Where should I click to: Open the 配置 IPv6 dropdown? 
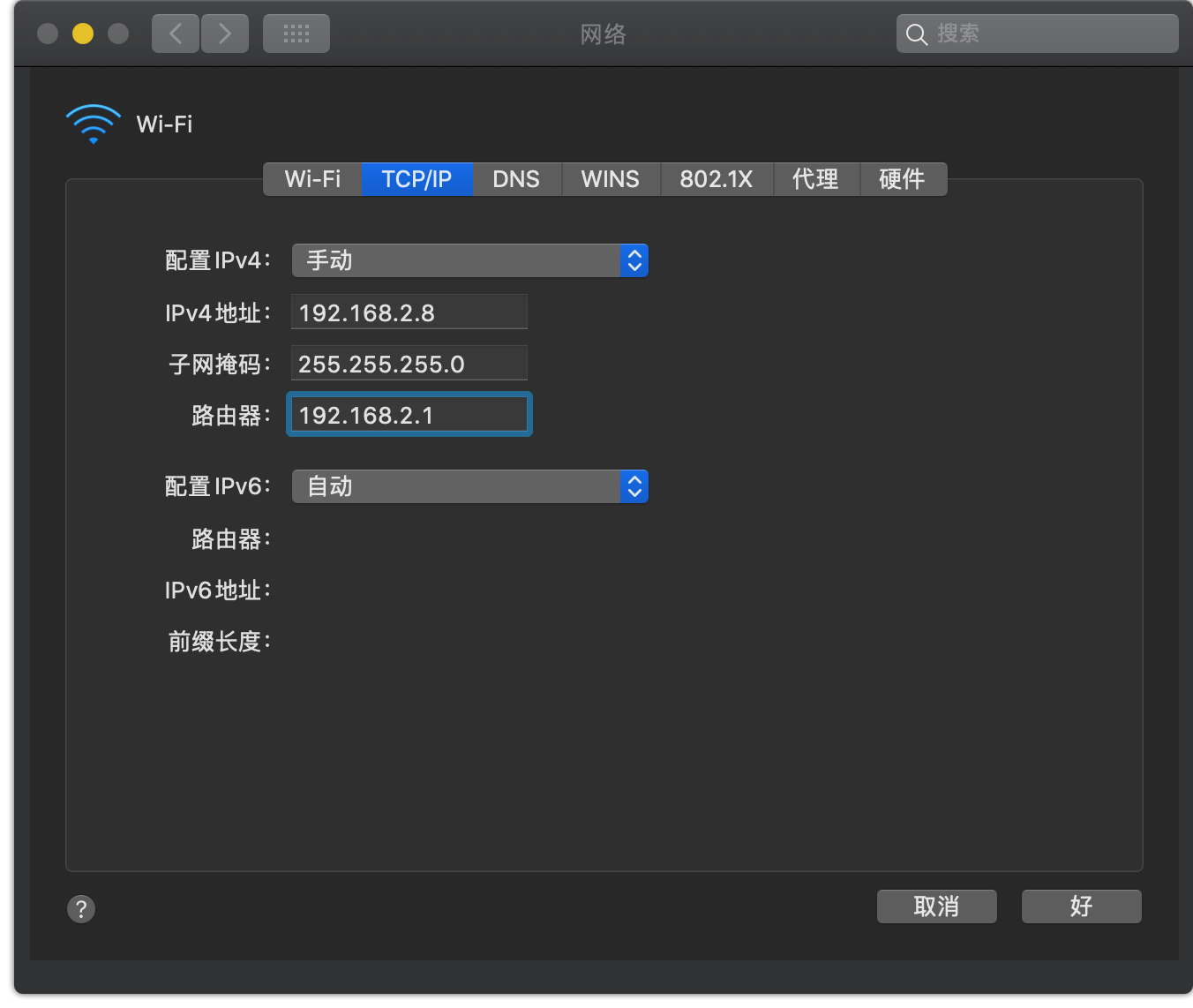469,486
